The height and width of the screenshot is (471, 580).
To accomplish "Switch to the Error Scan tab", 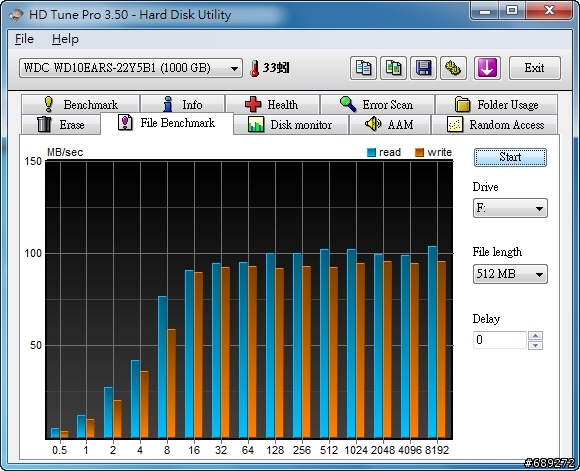I will pos(377,104).
